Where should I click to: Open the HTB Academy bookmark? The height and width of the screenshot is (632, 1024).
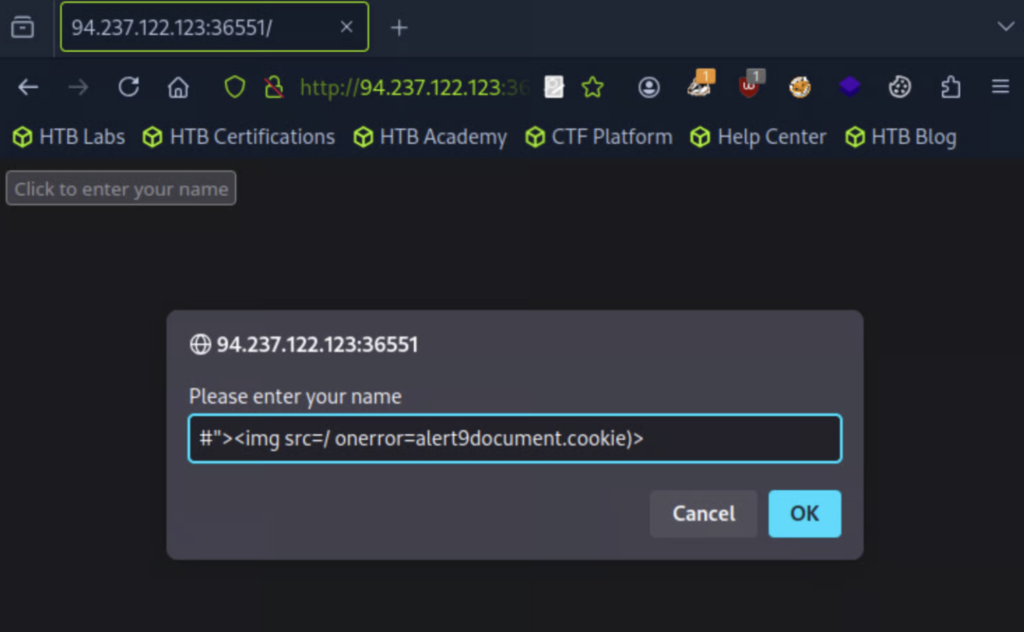(429, 137)
